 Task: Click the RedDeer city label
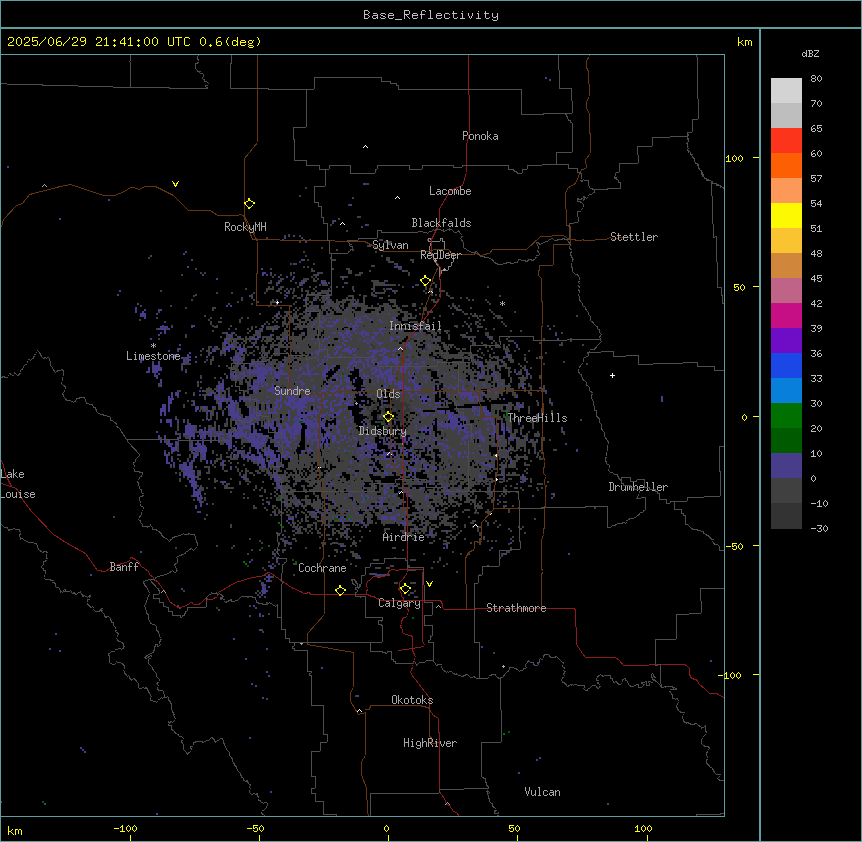click(x=440, y=255)
